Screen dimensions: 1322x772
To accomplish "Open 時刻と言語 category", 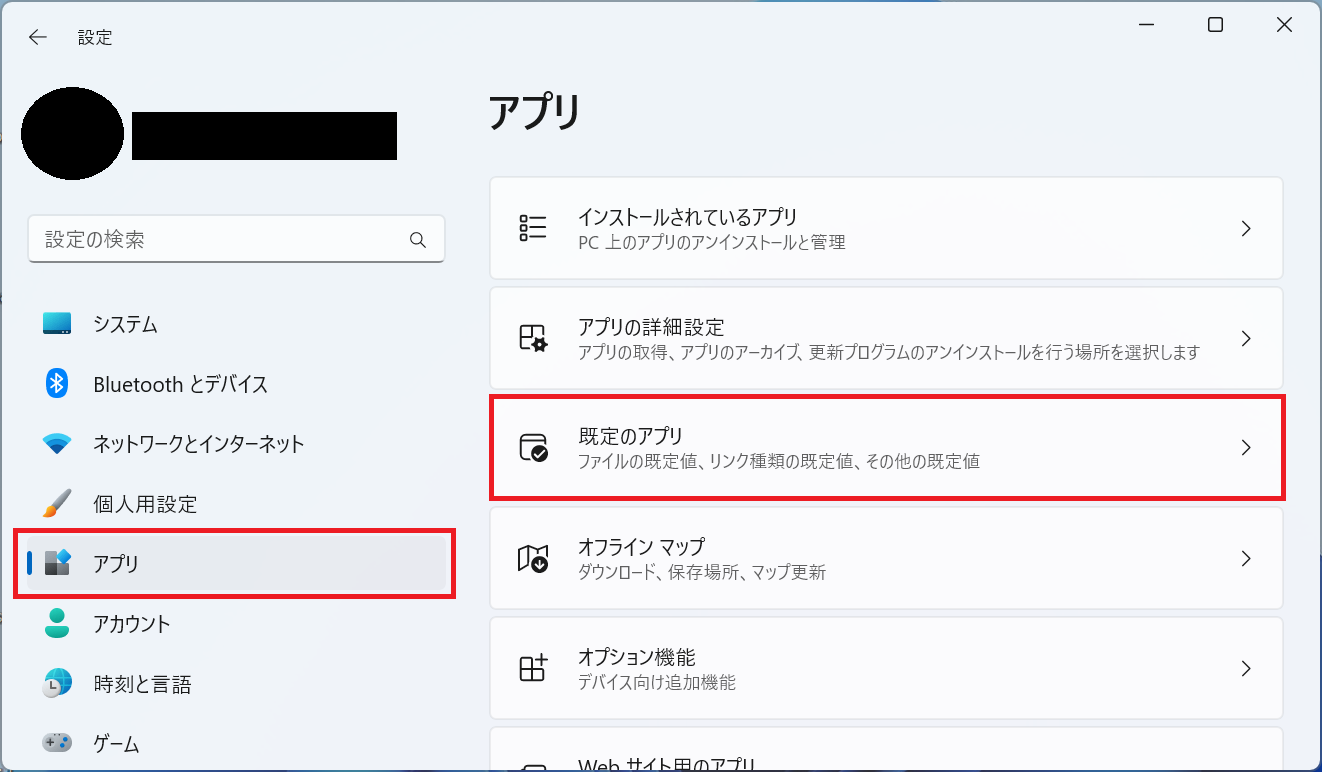I will [236, 684].
